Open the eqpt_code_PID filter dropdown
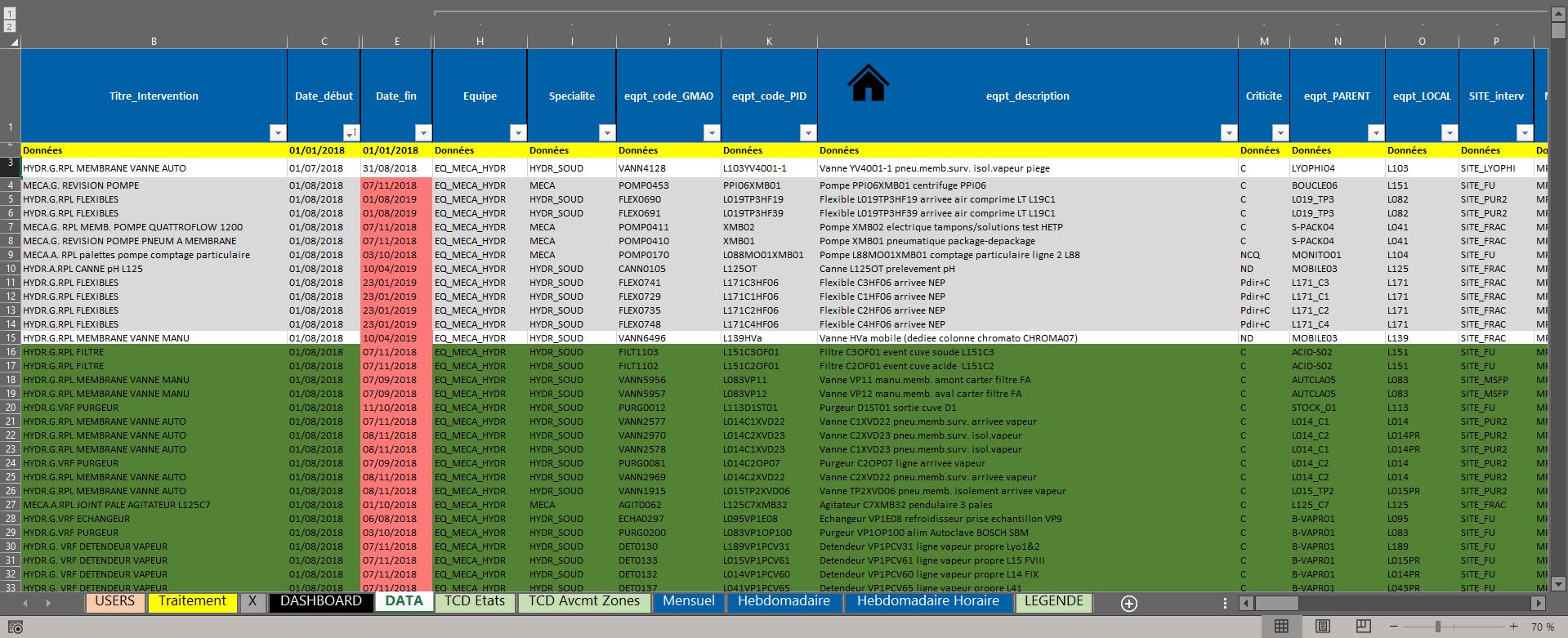The width and height of the screenshot is (1568, 638). pyautogui.click(x=807, y=133)
